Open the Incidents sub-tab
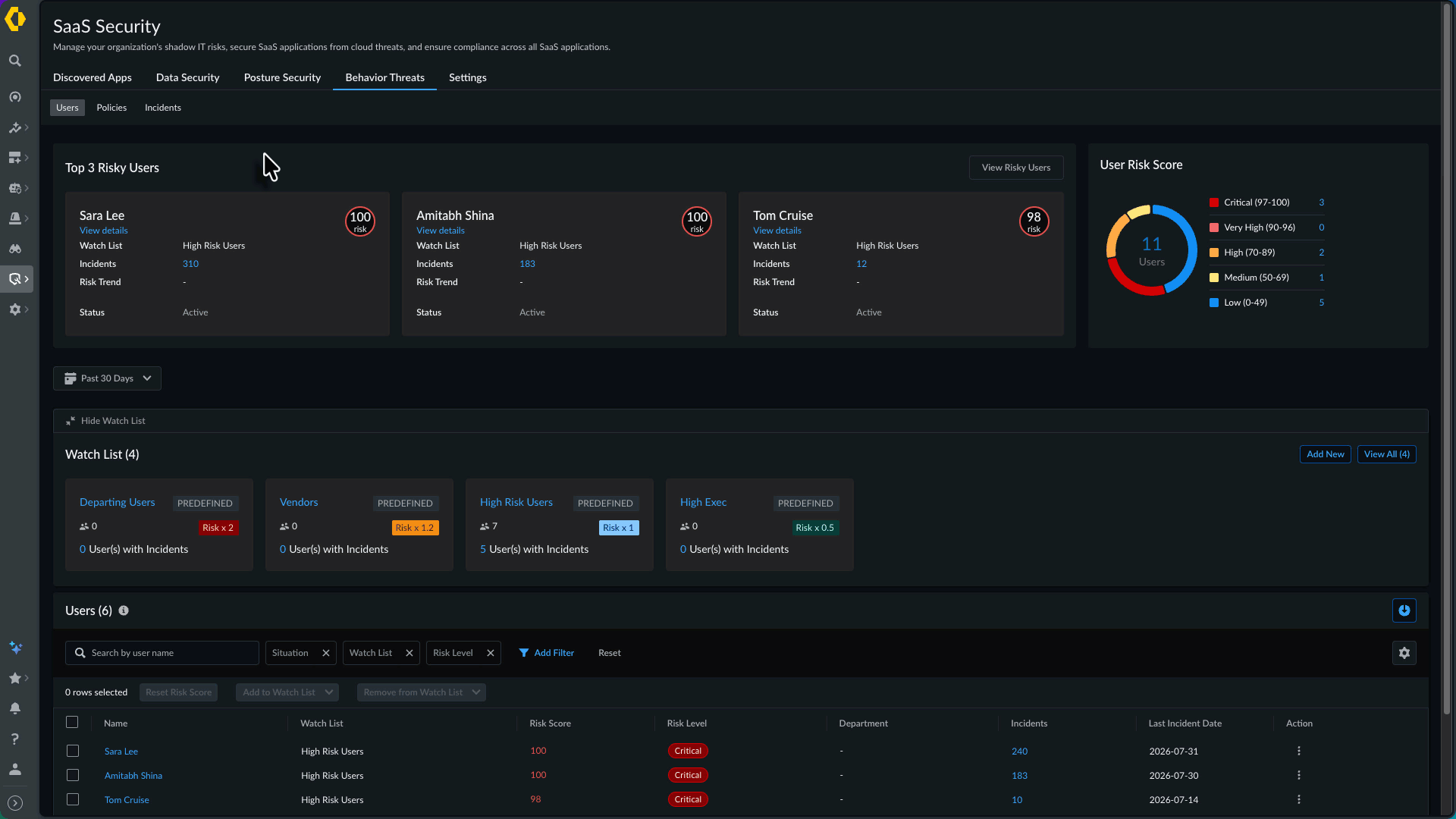 pos(163,108)
